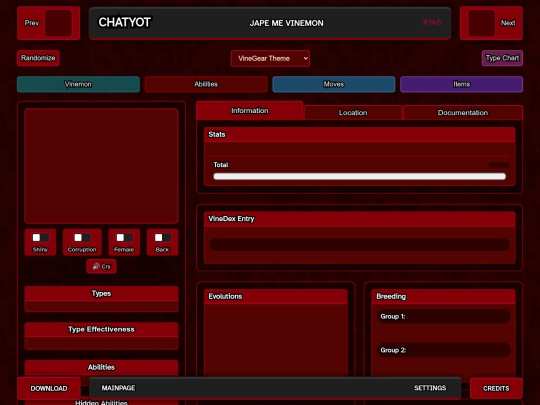Go to the Next Vinemon
This screenshot has height=405, width=540.
tap(491, 23)
